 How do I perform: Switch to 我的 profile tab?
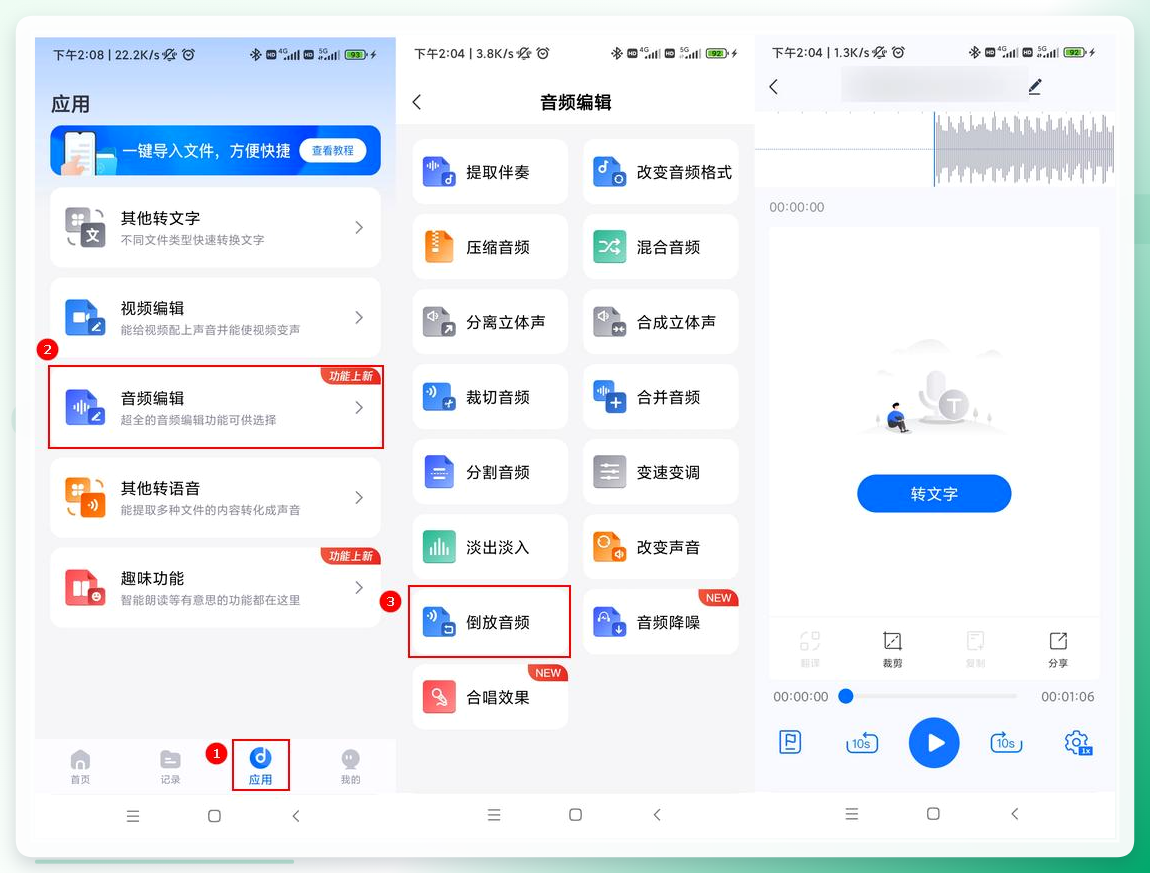pyautogui.click(x=351, y=767)
